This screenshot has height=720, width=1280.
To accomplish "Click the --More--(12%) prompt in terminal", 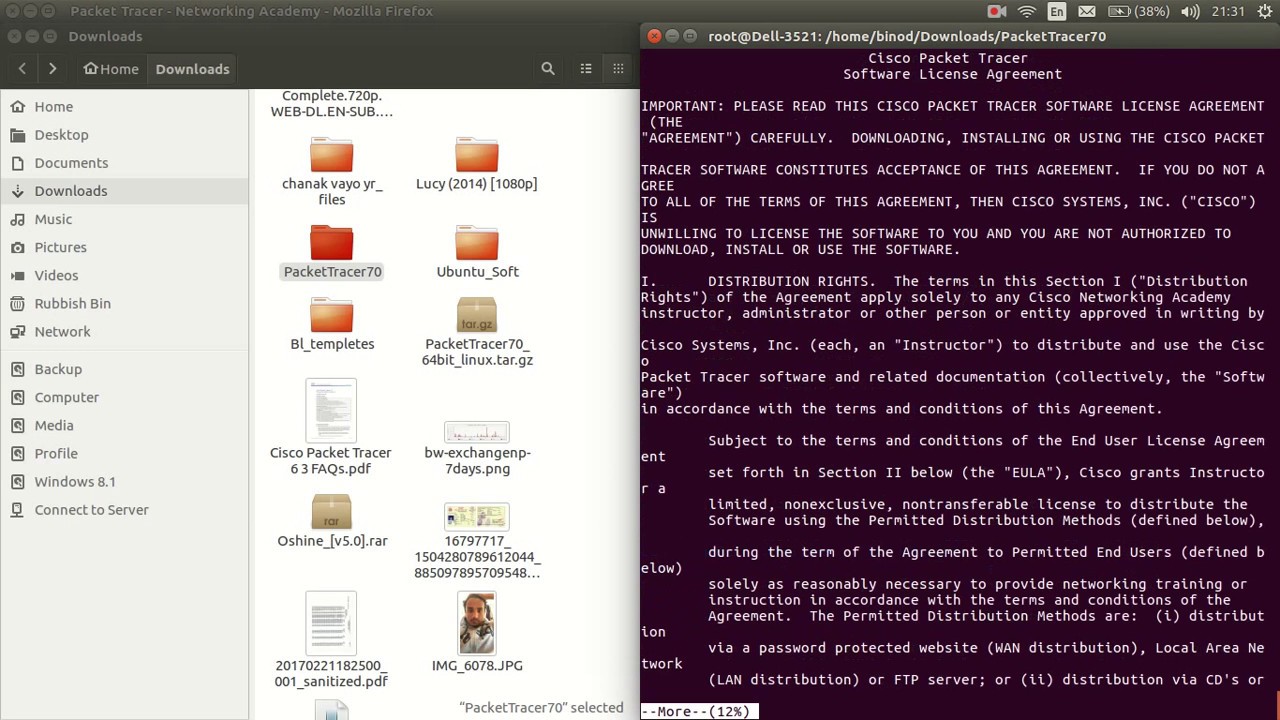I will [x=699, y=711].
